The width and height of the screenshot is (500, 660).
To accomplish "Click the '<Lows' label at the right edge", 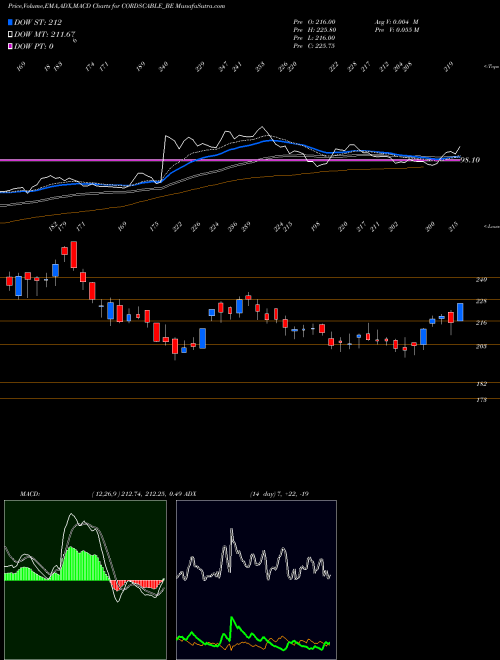I will coord(492,226).
